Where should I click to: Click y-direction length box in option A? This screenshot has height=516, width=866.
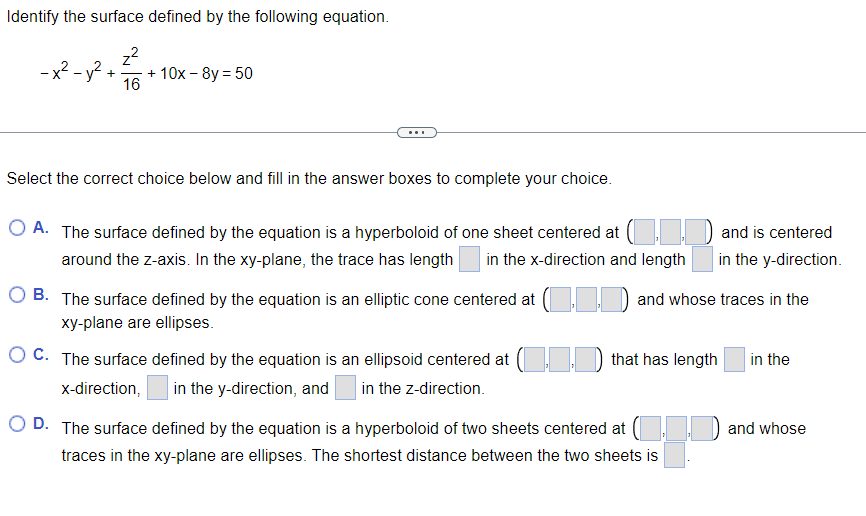[x=702, y=259]
